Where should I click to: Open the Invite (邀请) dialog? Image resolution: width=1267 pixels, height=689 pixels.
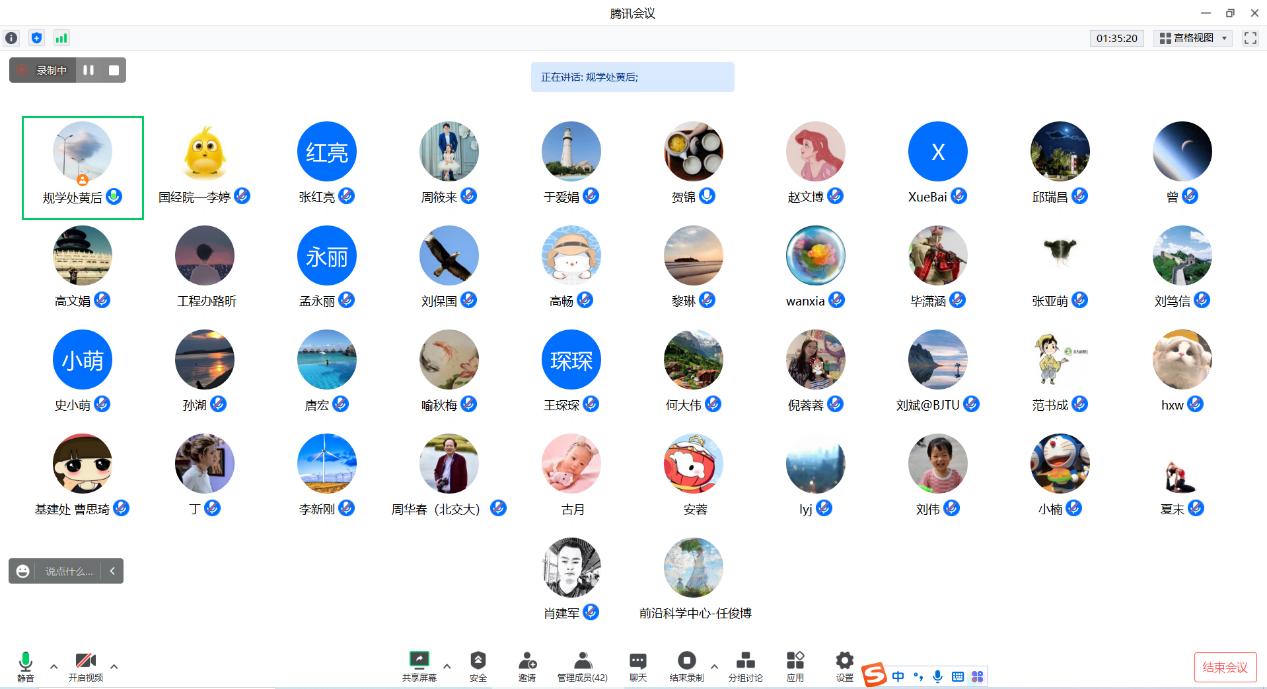pyautogui.click(x=527, y=665)
